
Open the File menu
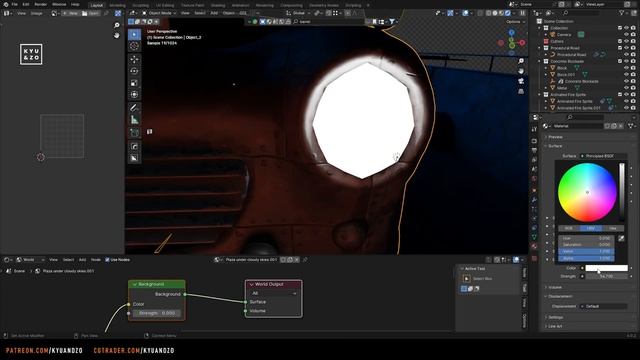point(15,4)
